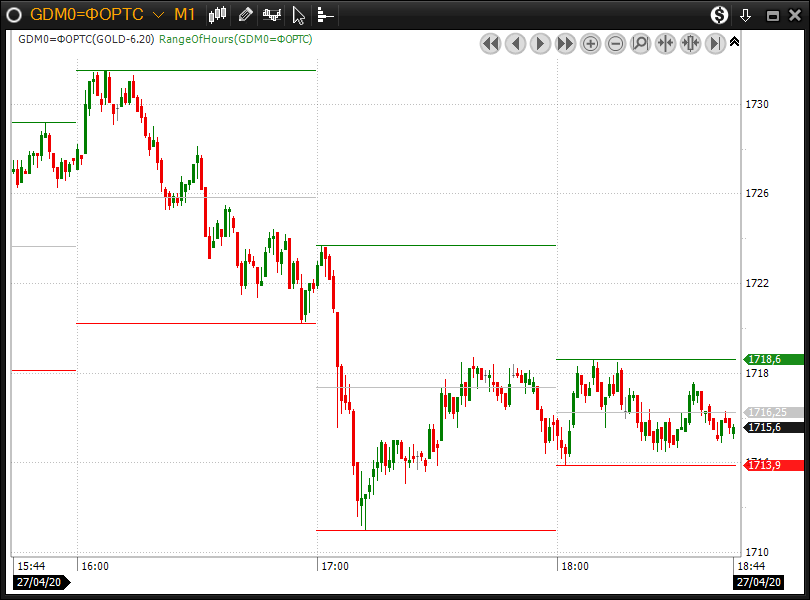Jump to the latest bar
The width and height of the screenshot is (810, 600).
(x=715, y=43)
